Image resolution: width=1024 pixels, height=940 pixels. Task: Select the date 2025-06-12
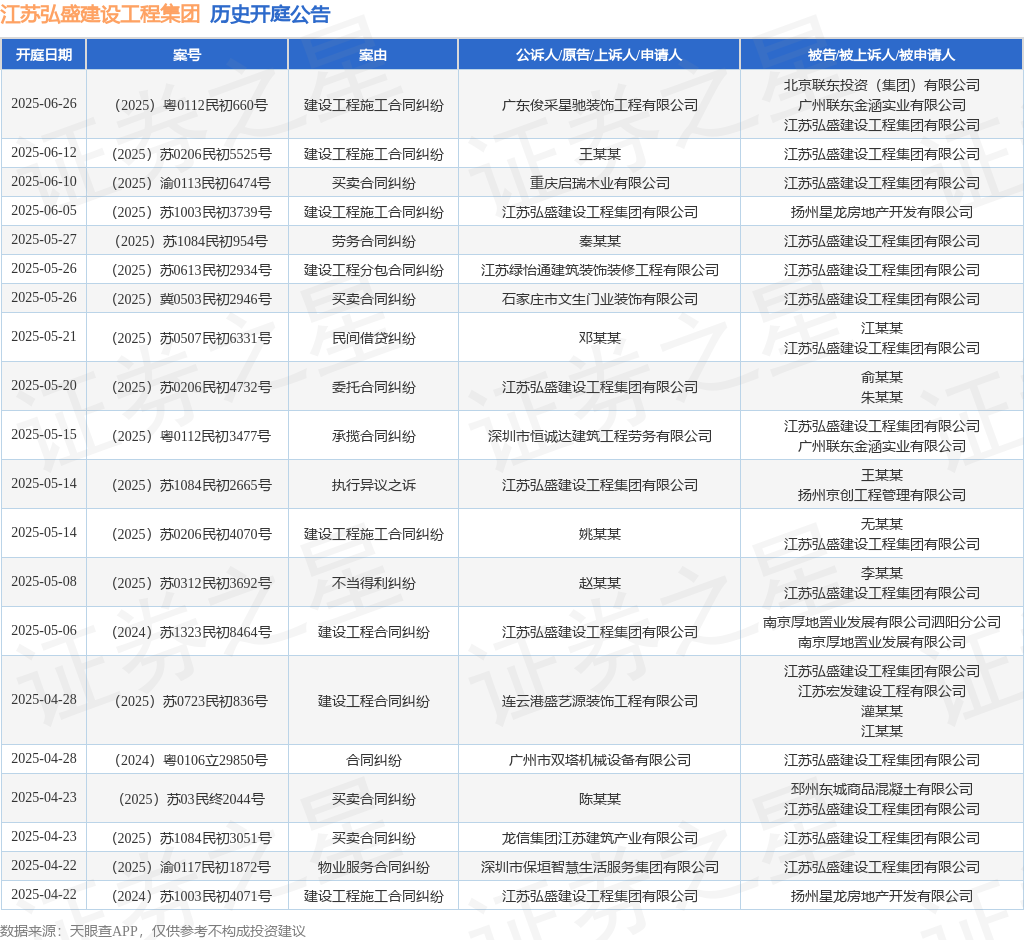[44, 153]
